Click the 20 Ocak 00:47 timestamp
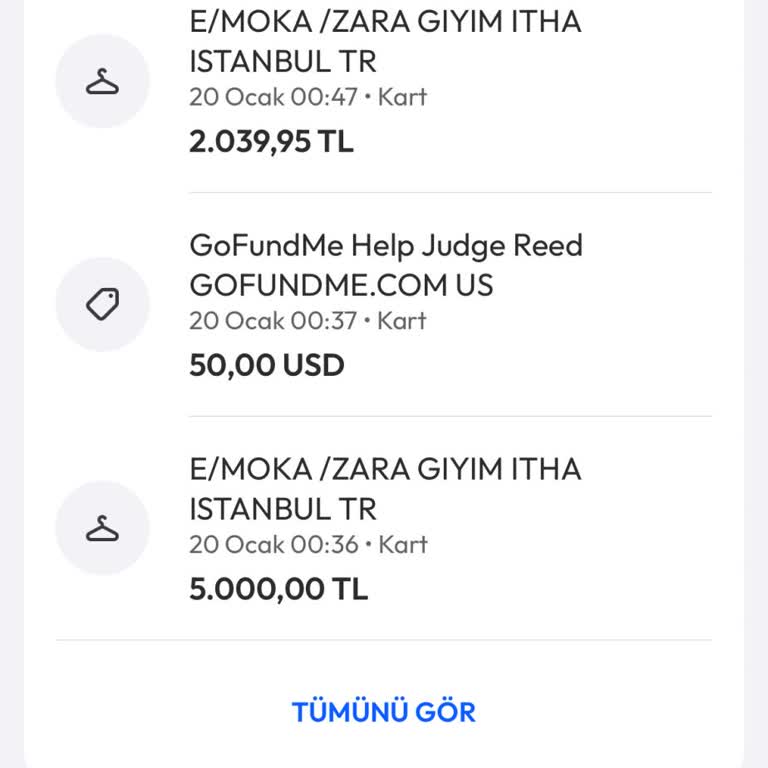 273,97
